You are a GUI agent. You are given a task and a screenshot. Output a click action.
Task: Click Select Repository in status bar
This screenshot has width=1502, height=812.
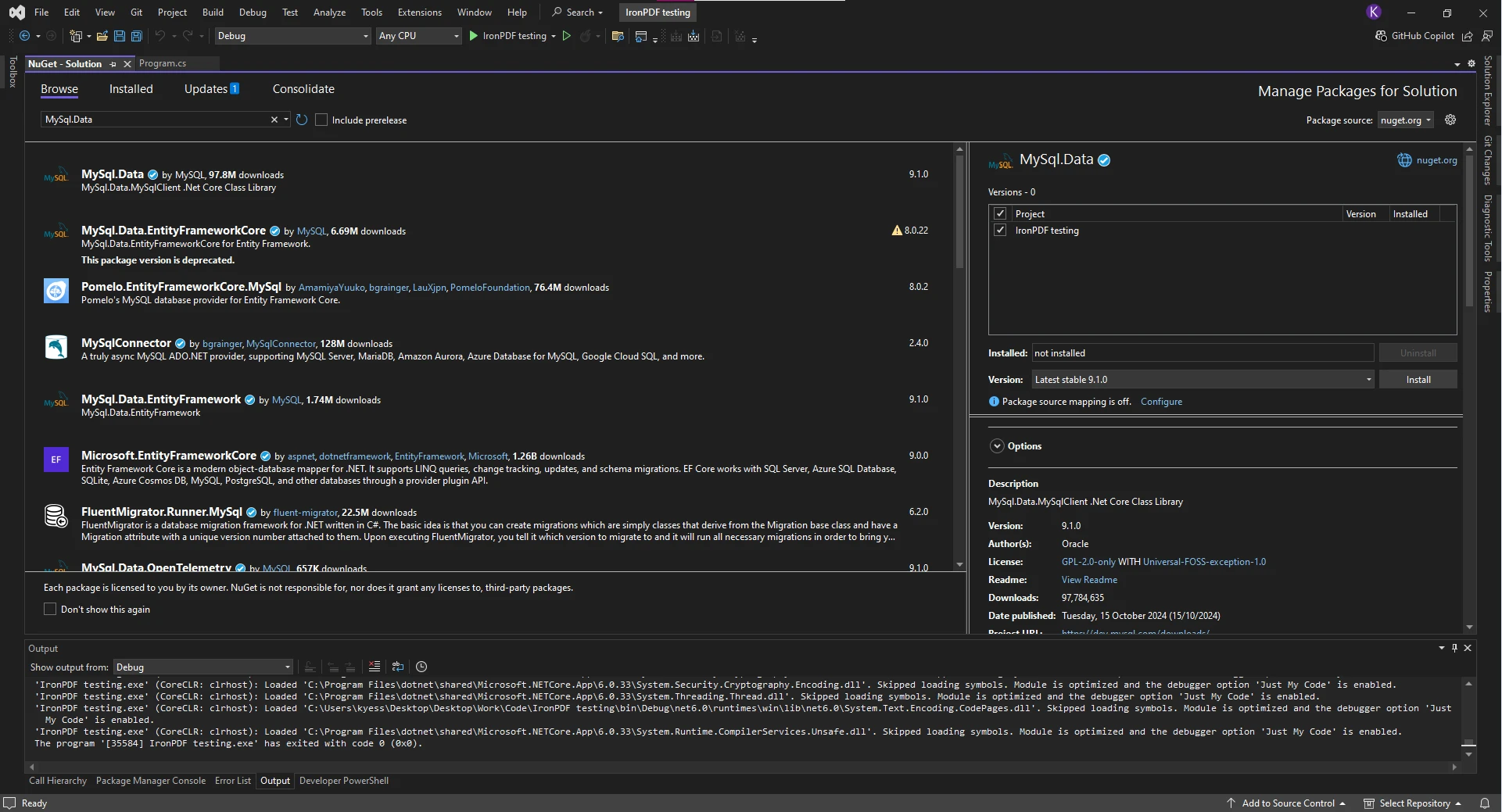click(1413, 803)
